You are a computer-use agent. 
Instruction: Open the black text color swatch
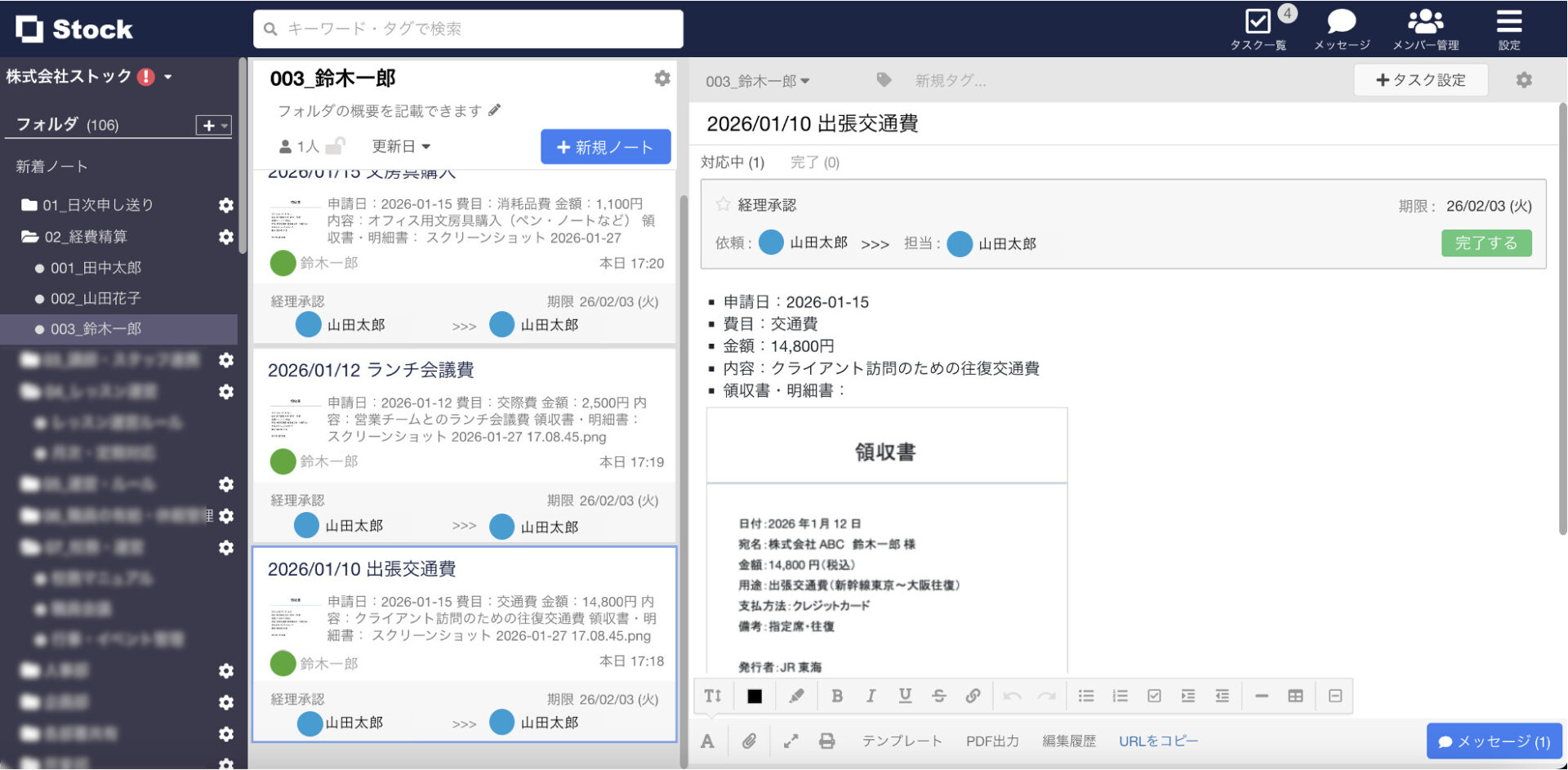(x=754, y=696)
